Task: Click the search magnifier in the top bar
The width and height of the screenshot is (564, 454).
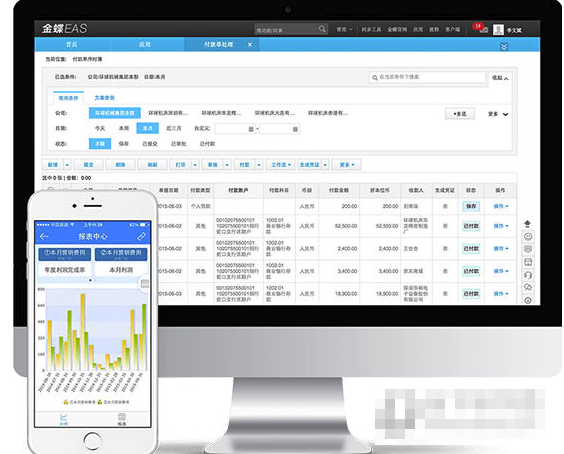Action: 322,29
